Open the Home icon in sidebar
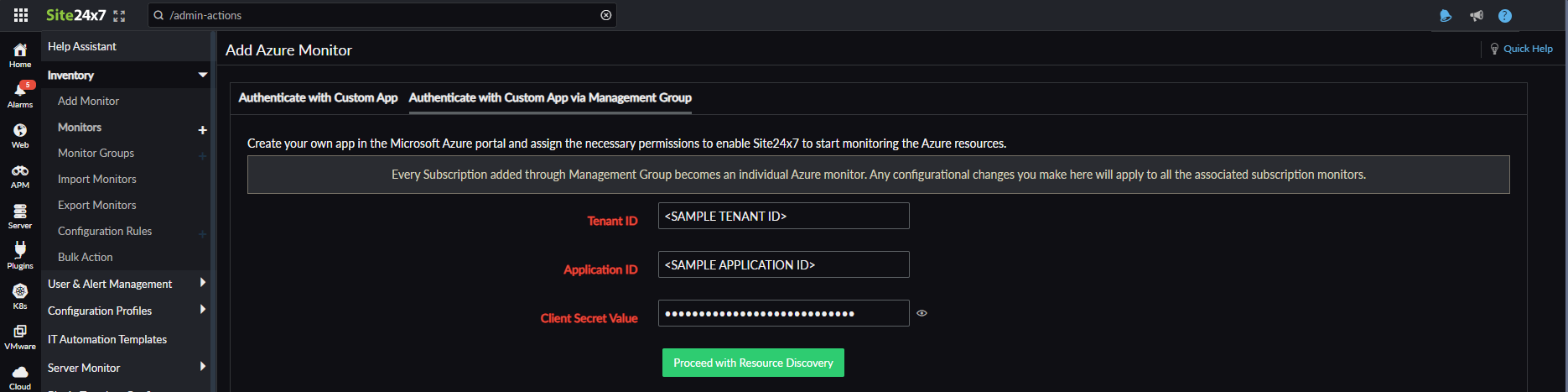The image size is (1568, 392). pos(20,50)
